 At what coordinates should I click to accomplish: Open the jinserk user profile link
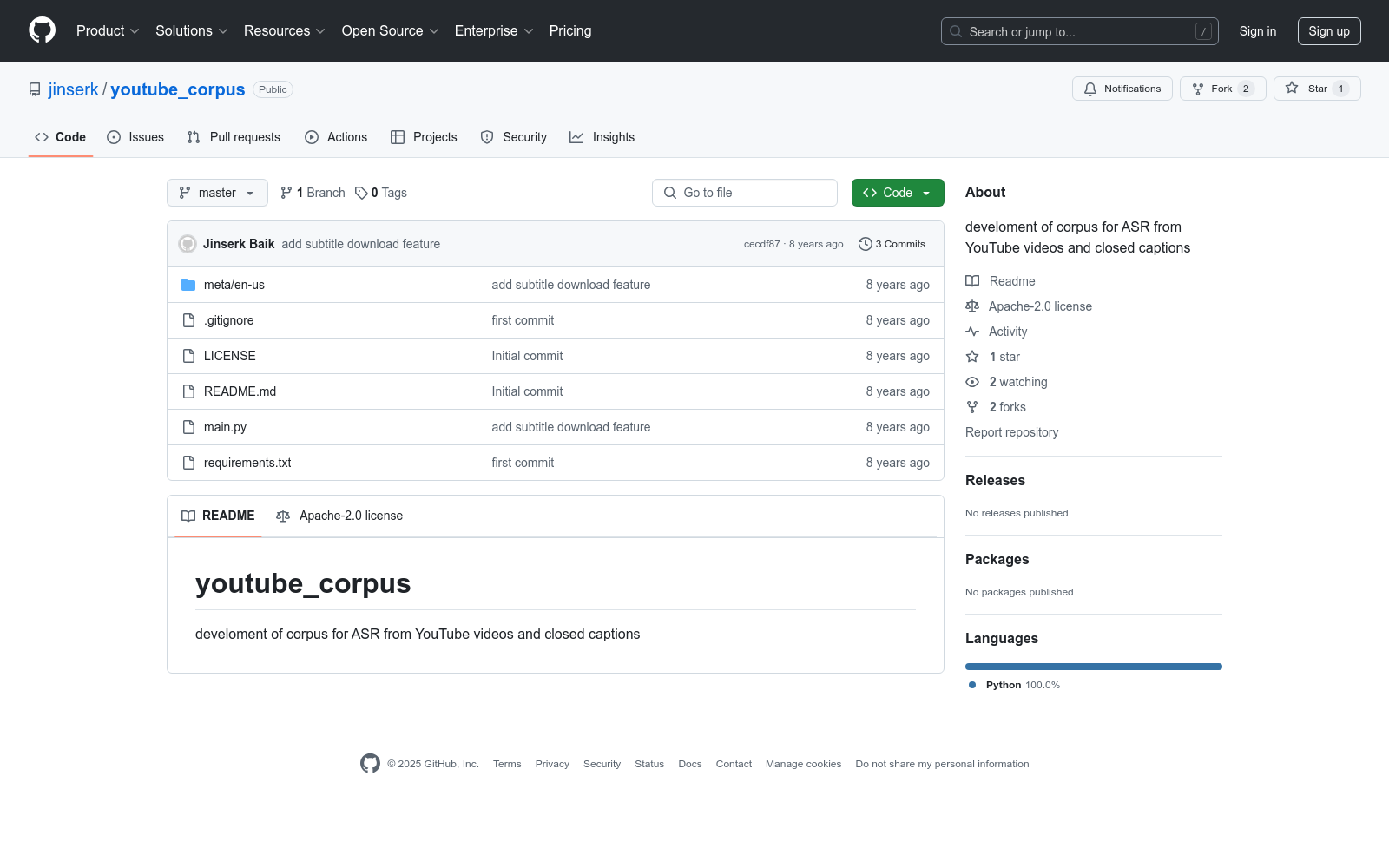[x=74, y=89]
